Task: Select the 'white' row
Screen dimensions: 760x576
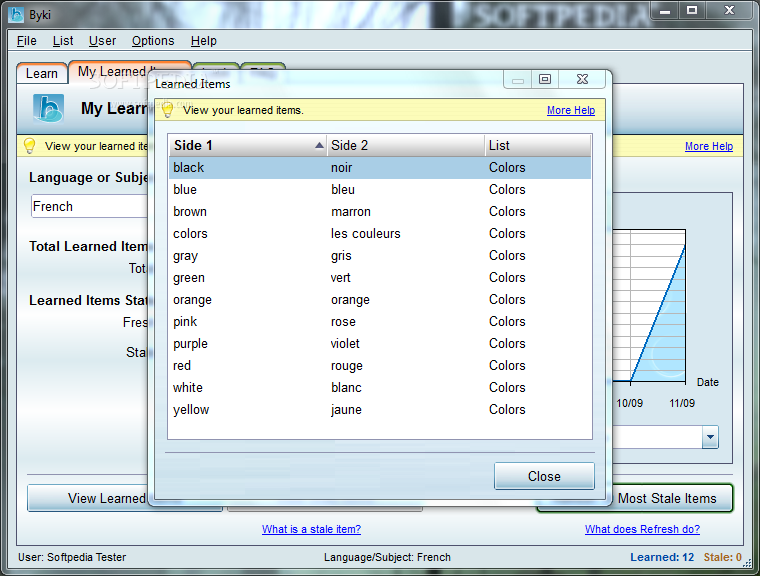Action: [380, 387]
